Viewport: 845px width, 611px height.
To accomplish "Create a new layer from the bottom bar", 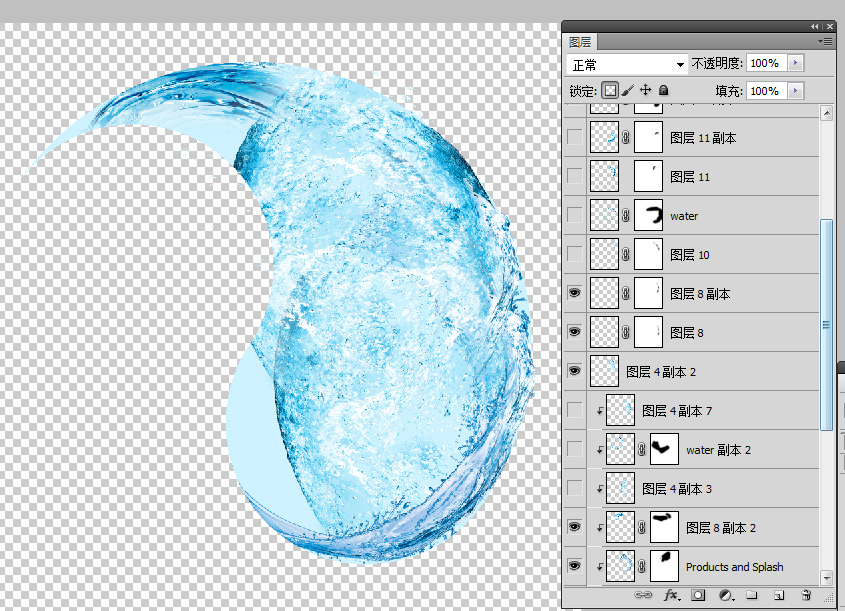I will pyautogui.click(x=779, y=595).
